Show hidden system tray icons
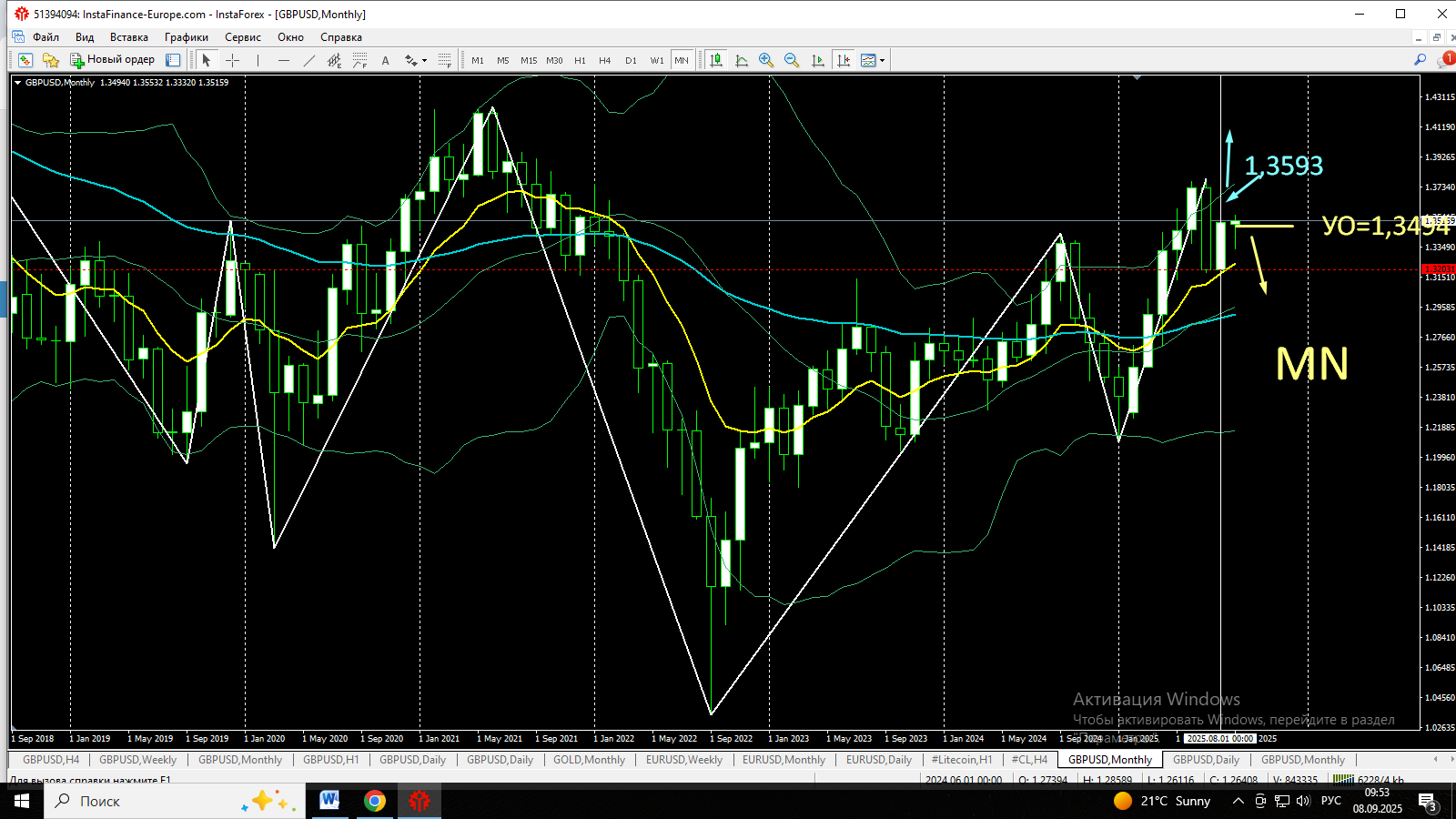Screen dimensions: 1456x819 (1238, 801)
